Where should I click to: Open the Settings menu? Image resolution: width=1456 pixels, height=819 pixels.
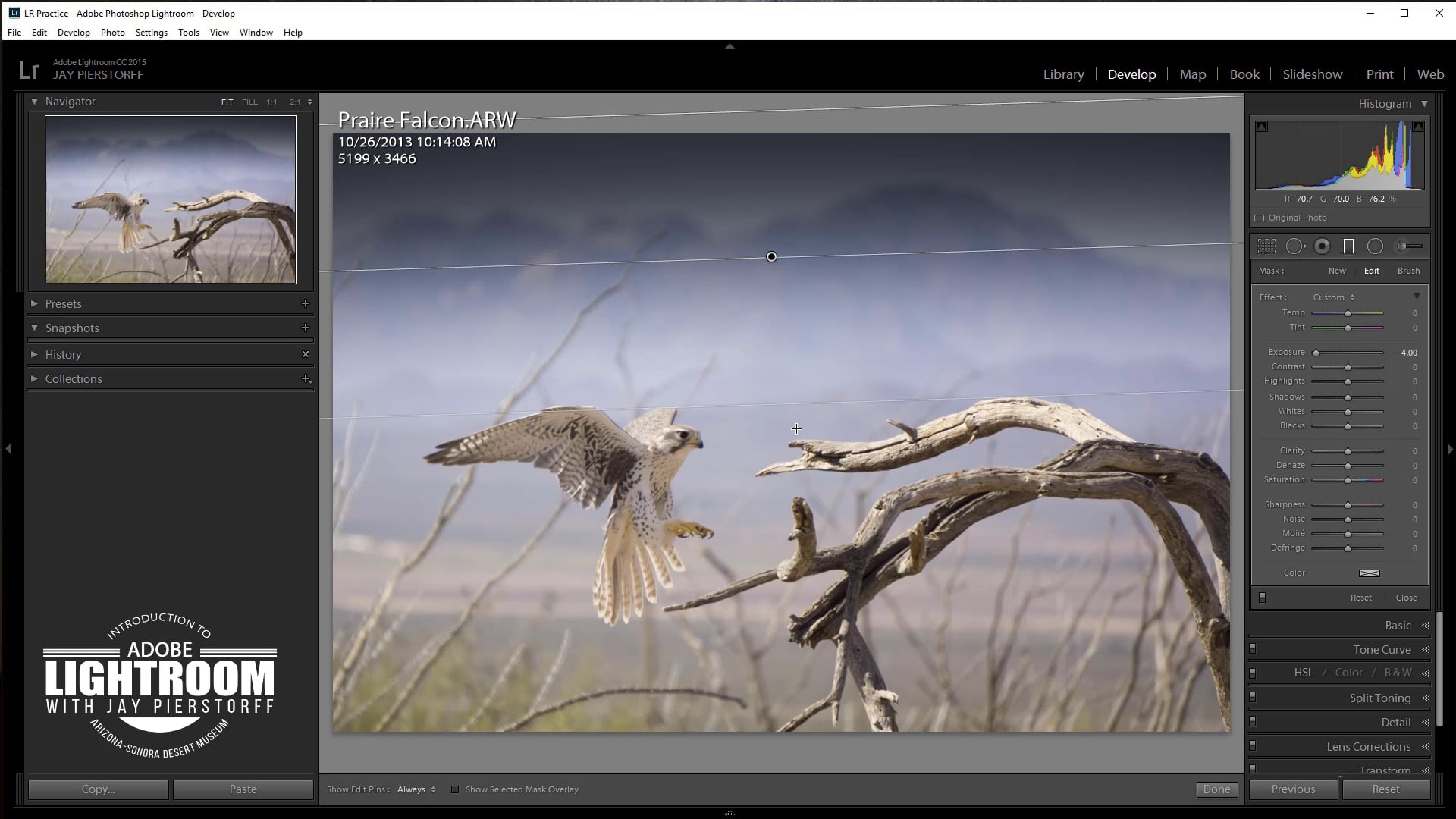pyautogui.click(x=151, y=33)
